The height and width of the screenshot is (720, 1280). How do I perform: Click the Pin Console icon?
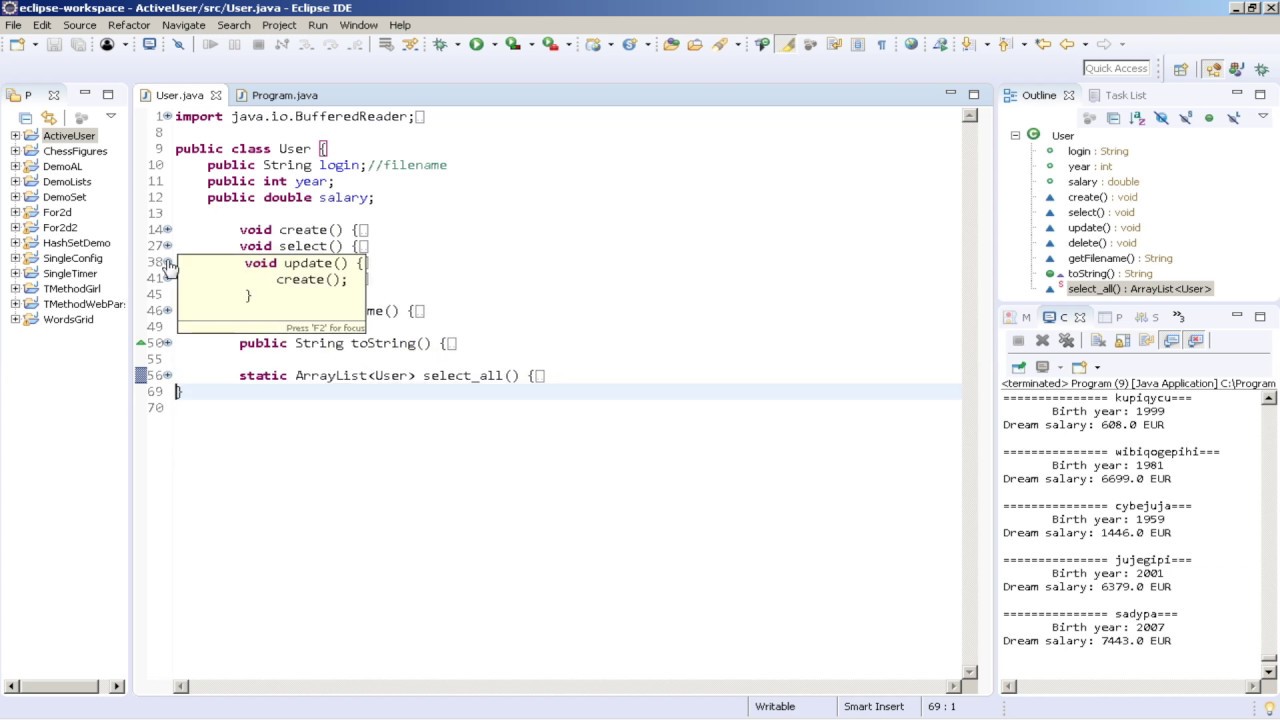click(x=1019, y=367)
